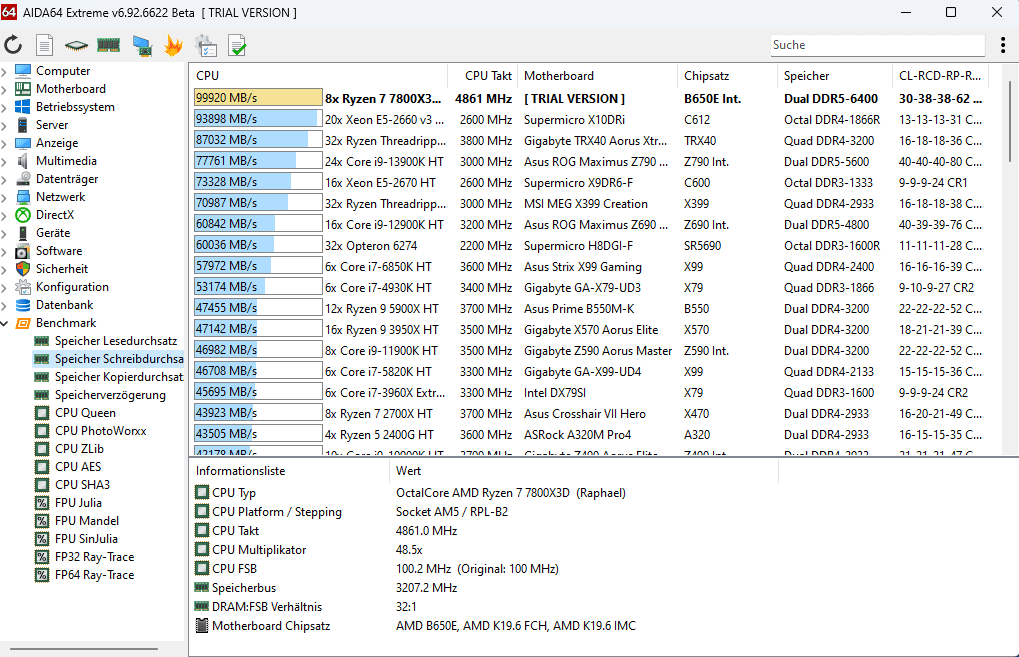Select the 99920 MB/s result bar

258,97
